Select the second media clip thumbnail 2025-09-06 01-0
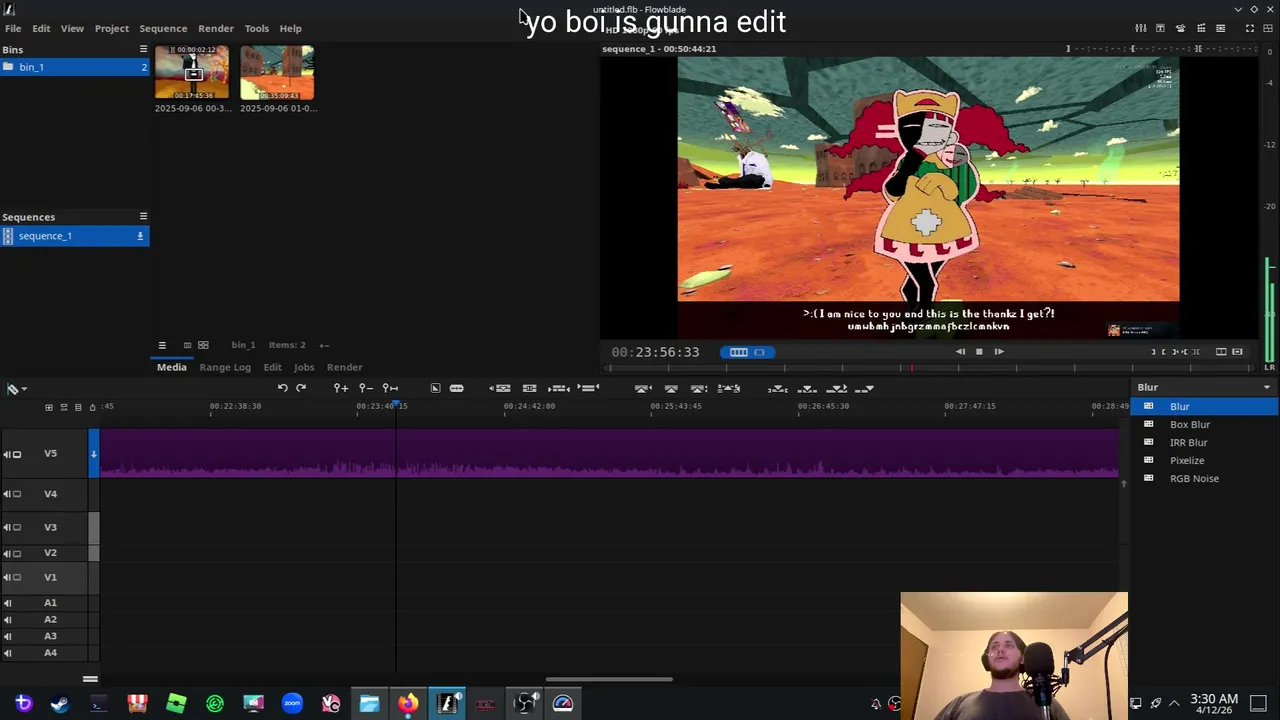 coord(277,72)
